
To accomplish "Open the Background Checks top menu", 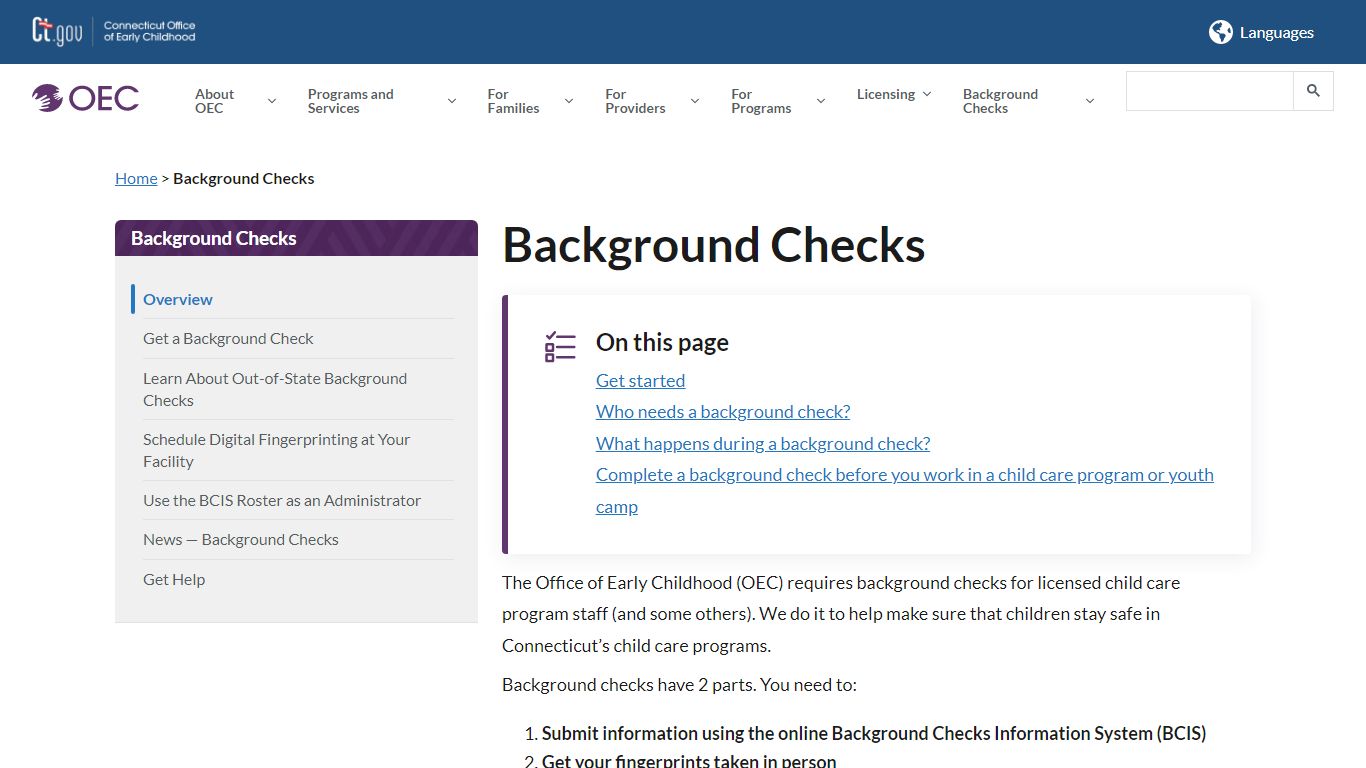I will 1000,101.
